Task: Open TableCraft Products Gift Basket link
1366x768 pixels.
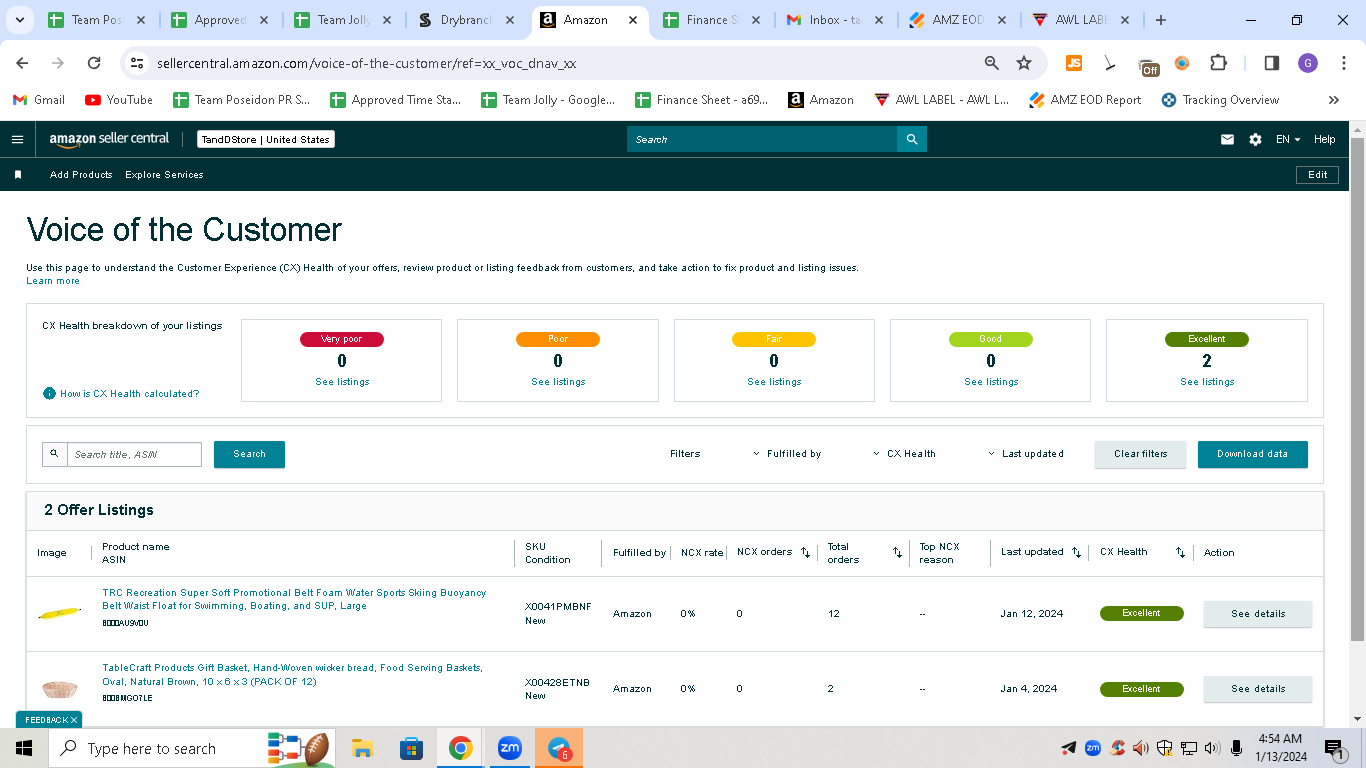Action: click(293, 675)
